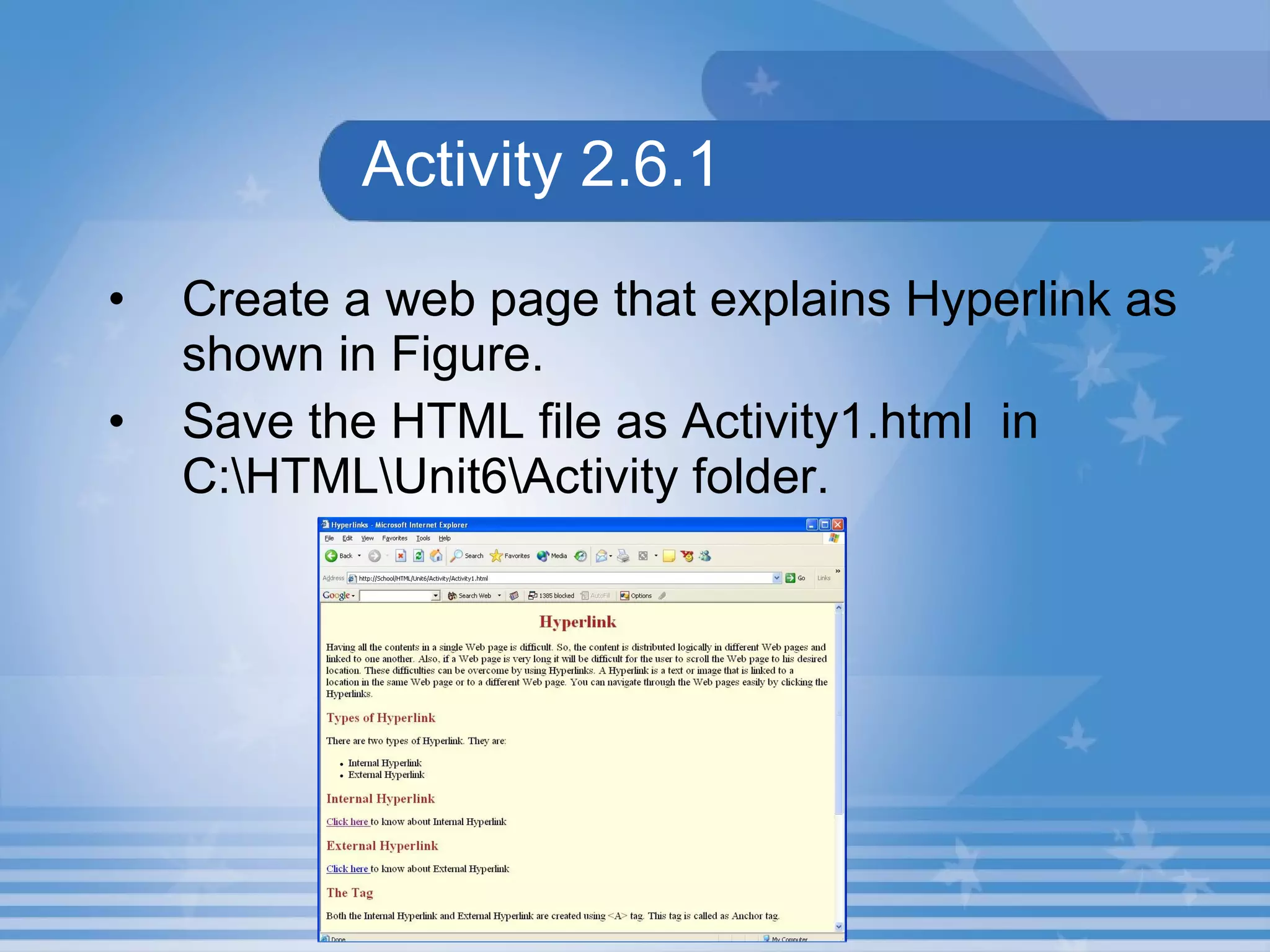Stop page loading with the Stop icon
Viewport: 1270px width, 952px height.
point(401,556)
